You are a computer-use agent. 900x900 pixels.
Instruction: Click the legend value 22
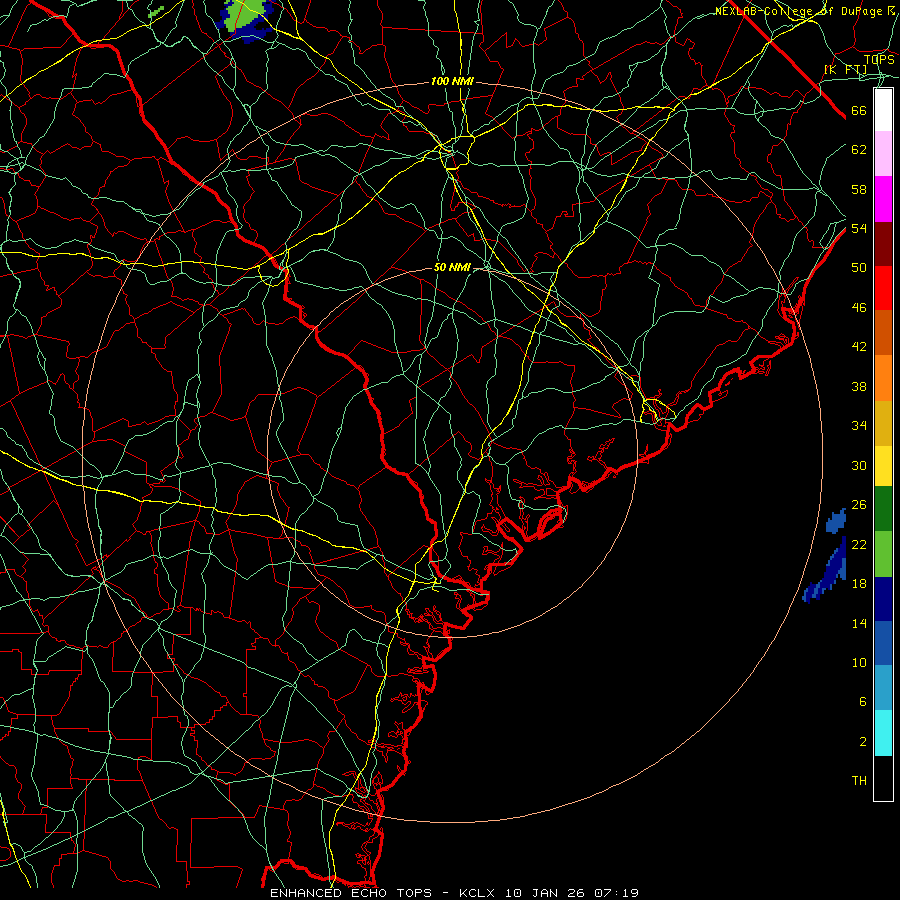(859, 544)
